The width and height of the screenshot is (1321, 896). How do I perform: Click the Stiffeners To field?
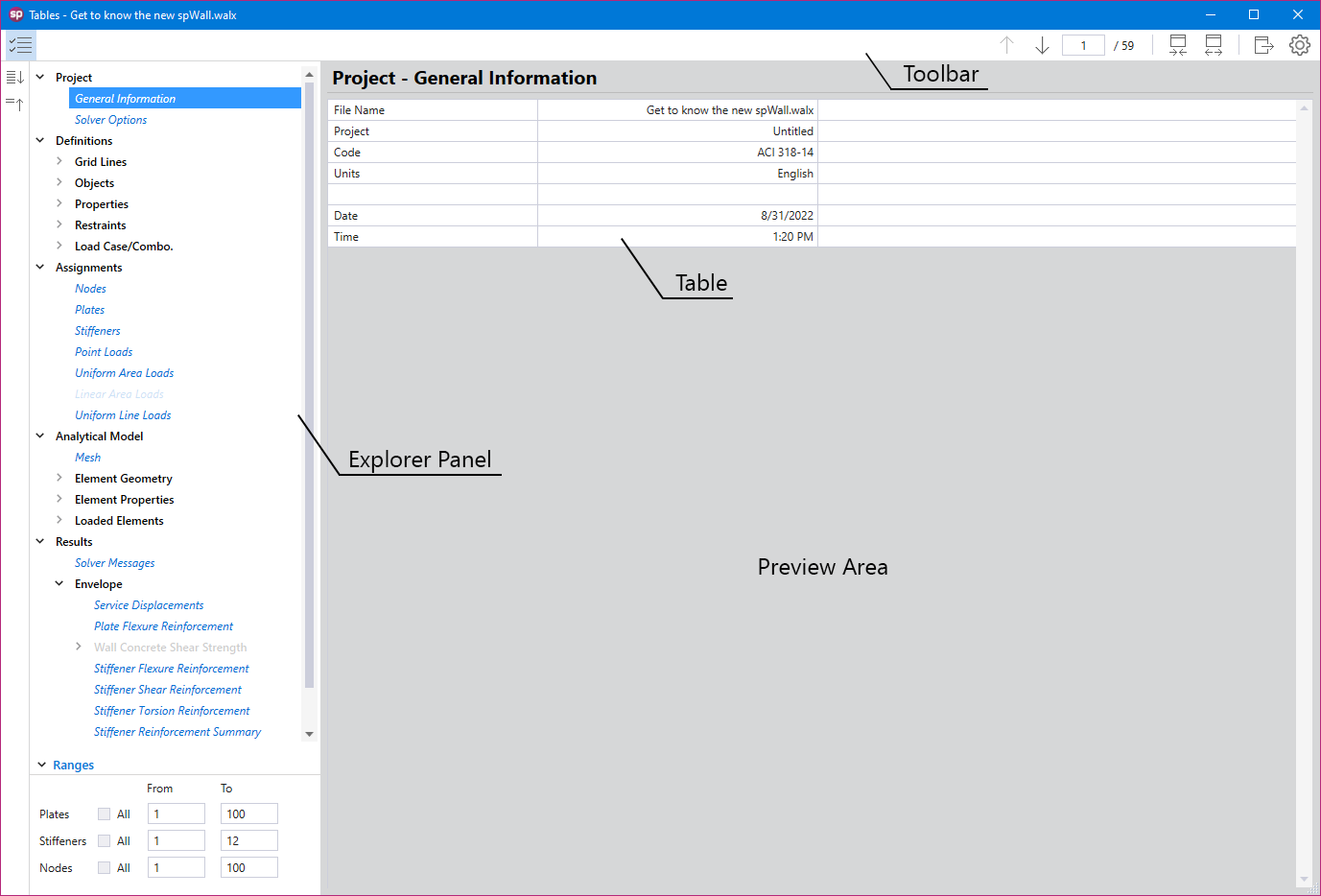249,840
